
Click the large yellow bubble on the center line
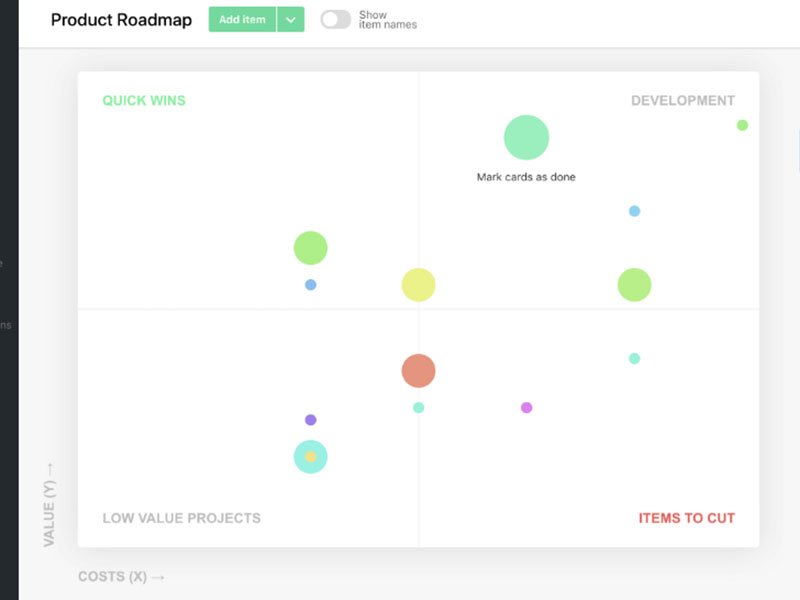(x=418, y=285)
